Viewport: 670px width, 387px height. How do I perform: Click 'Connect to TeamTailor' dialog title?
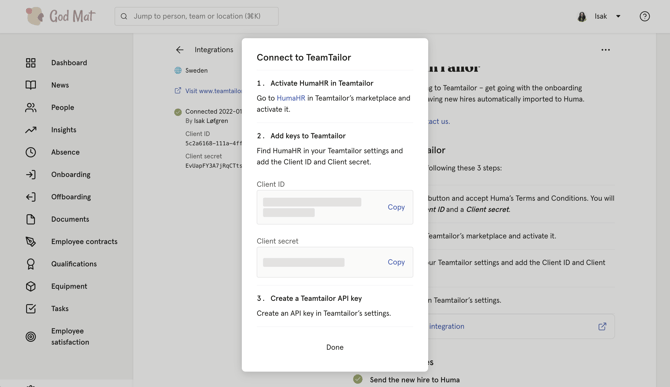pos(303,57)
